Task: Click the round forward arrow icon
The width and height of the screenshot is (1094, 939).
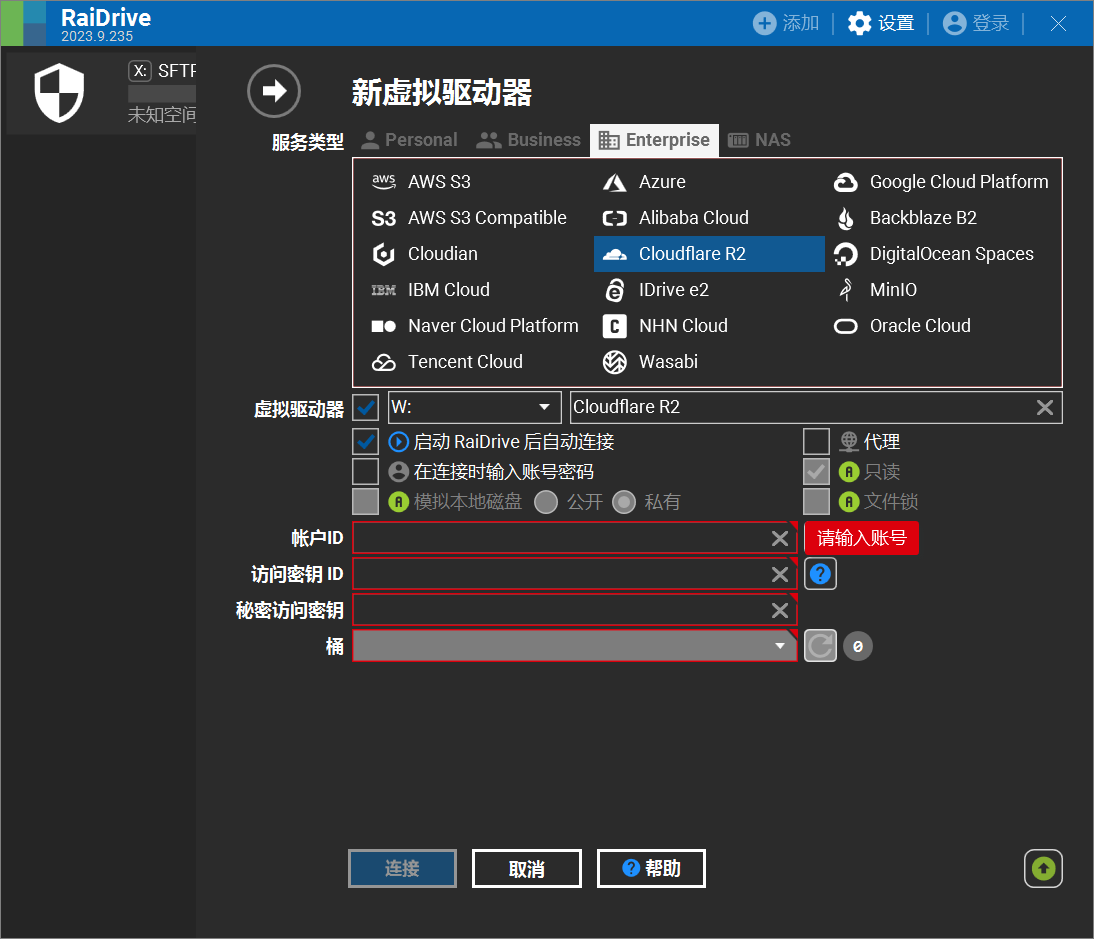Action: click(x=274, y=91)
